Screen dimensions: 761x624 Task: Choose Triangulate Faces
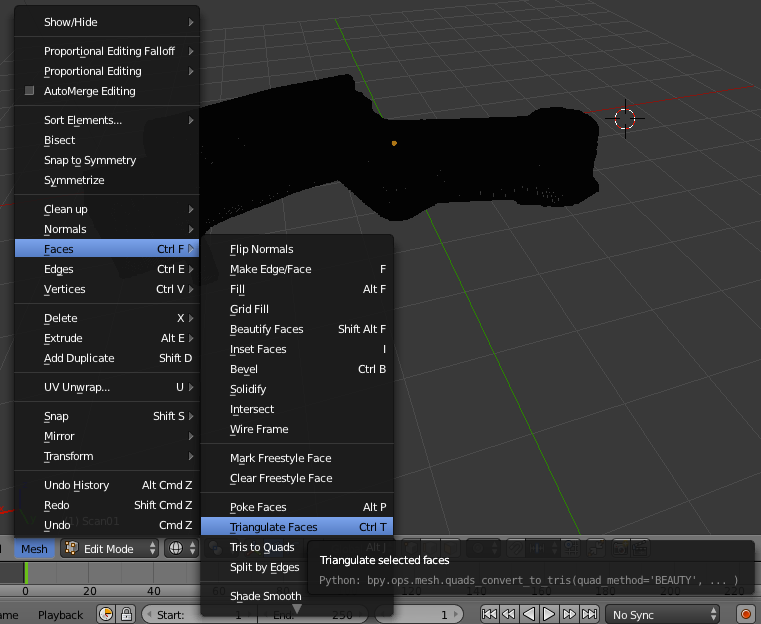point(297,527)
